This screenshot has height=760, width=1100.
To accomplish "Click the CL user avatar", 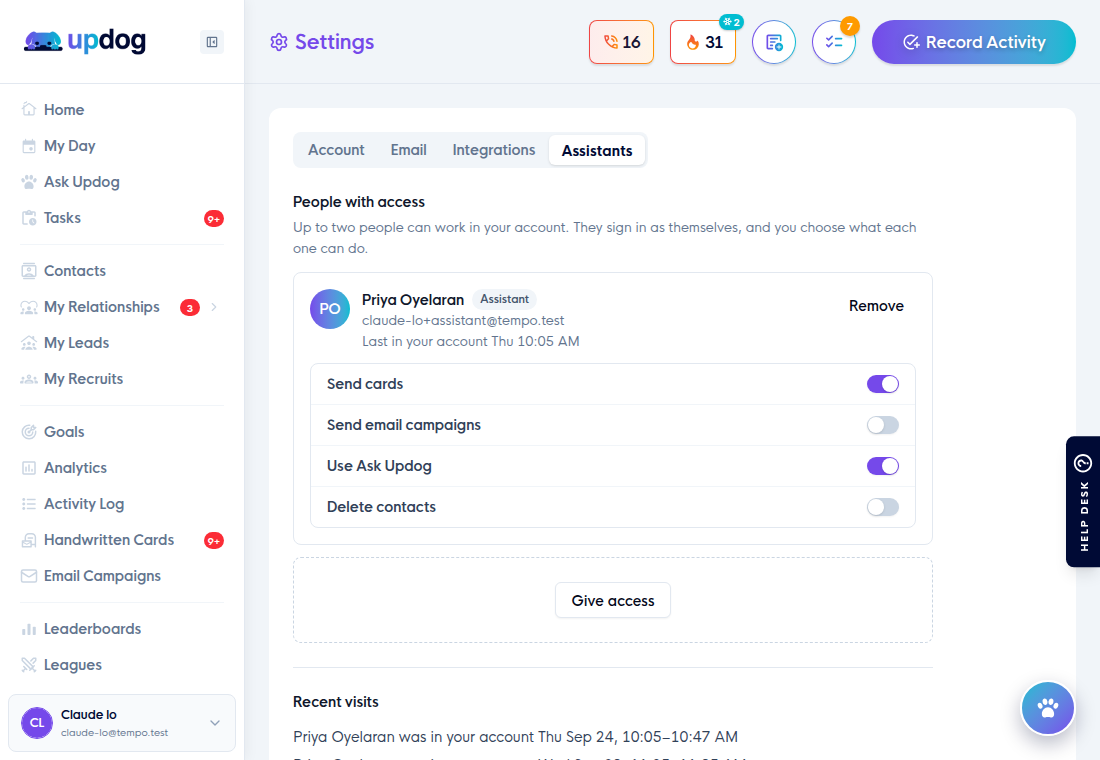I will point(37,723).
